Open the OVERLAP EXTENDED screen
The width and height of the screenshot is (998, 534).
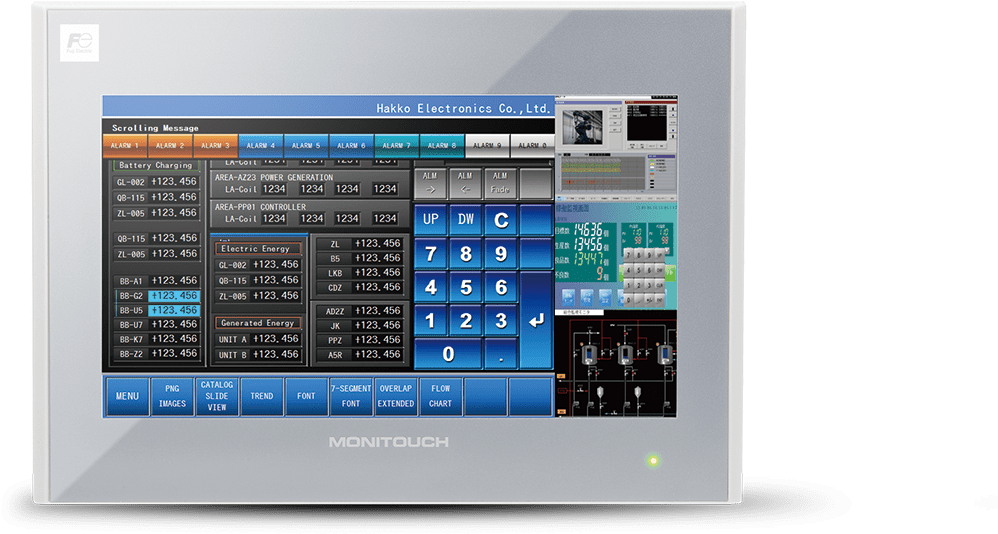[x=396, y=396]
